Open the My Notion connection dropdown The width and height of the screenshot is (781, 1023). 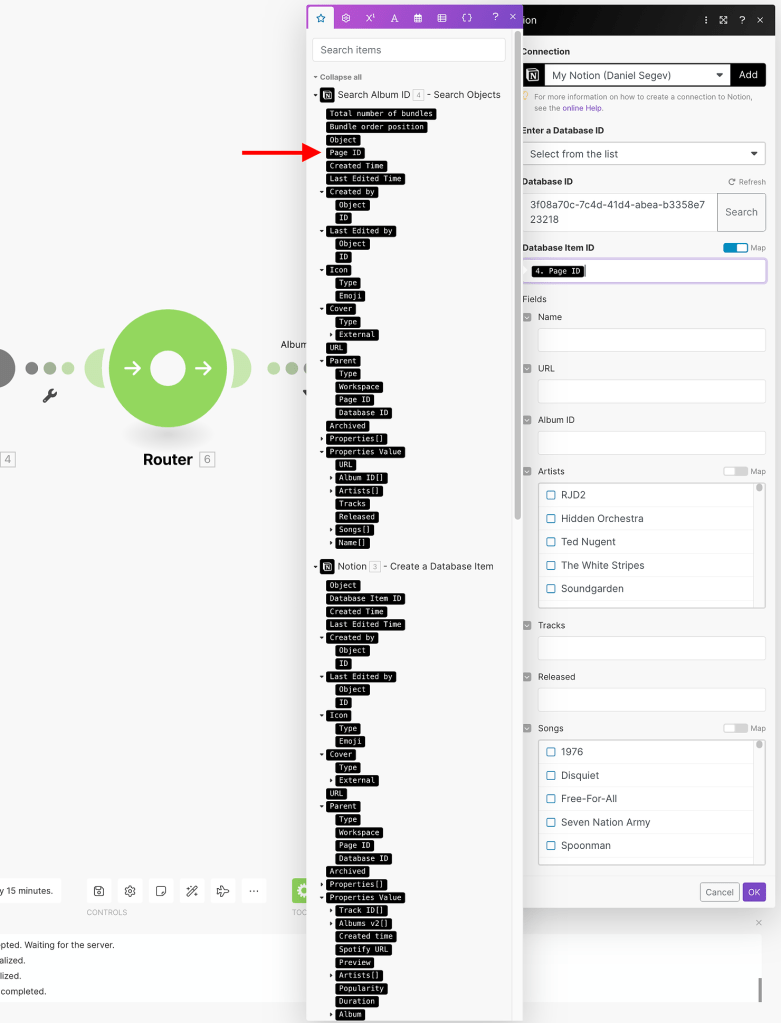tap(637, 75)
